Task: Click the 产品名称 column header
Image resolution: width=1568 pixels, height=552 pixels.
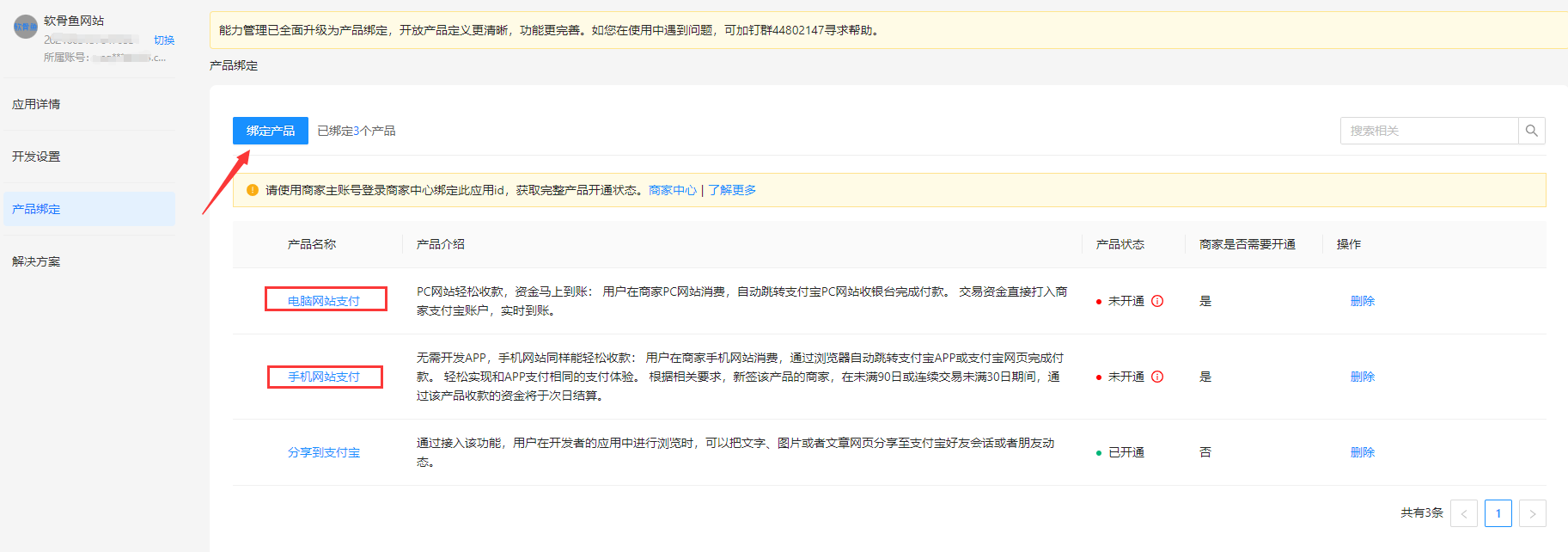Action: pos(312,244)
